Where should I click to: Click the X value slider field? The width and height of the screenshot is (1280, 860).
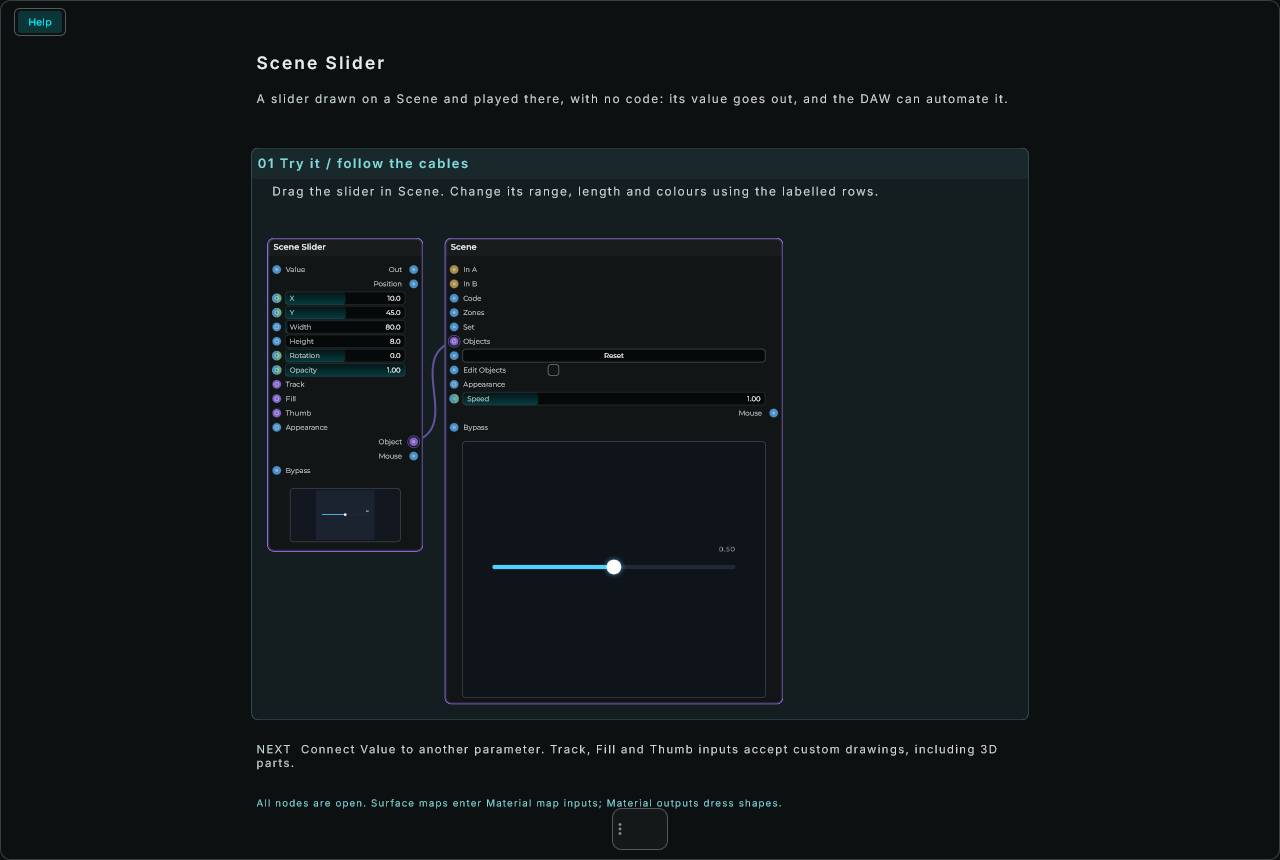tap(345, 298)
